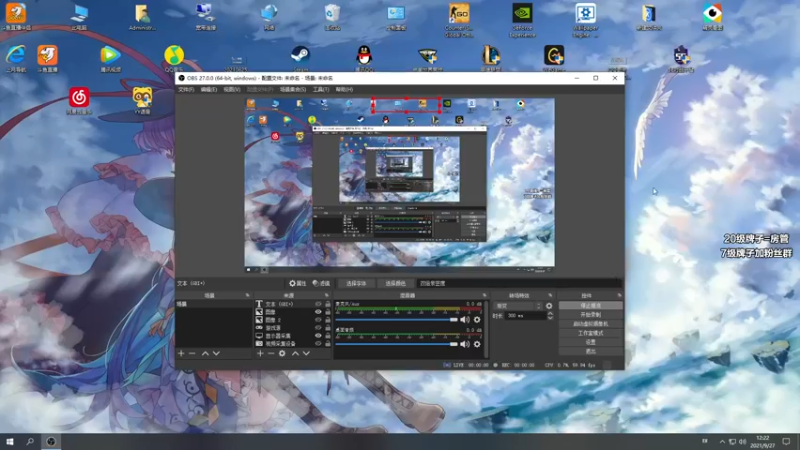Open the 桌面音频 mixer gear settings
Viewport: 800px width, 450px height.
477,344
